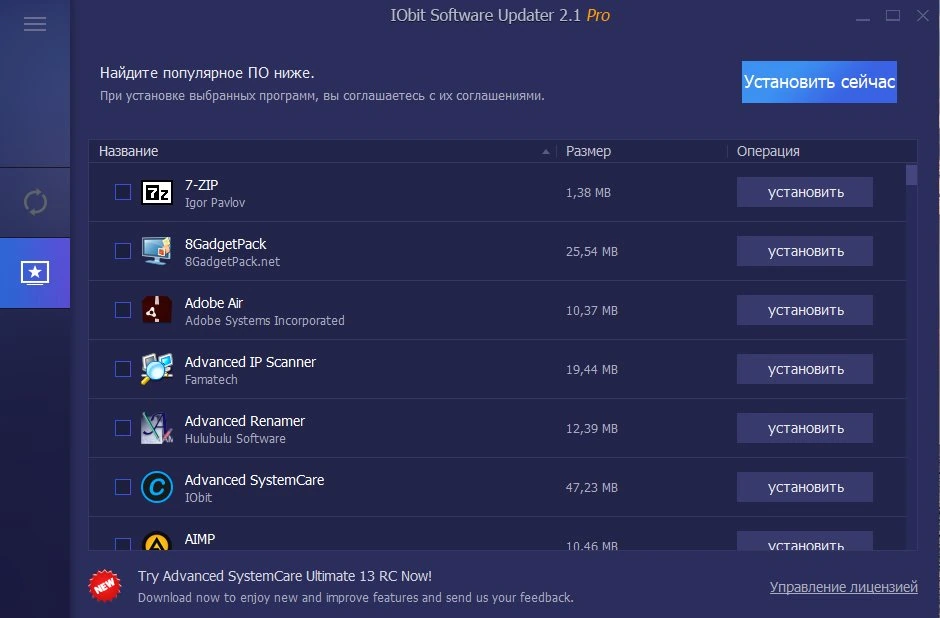Install Advanced SystemCare
Image resolution: width=940 pixels, height=618 pixels.
pyautogui.click(x=805, y=487)
